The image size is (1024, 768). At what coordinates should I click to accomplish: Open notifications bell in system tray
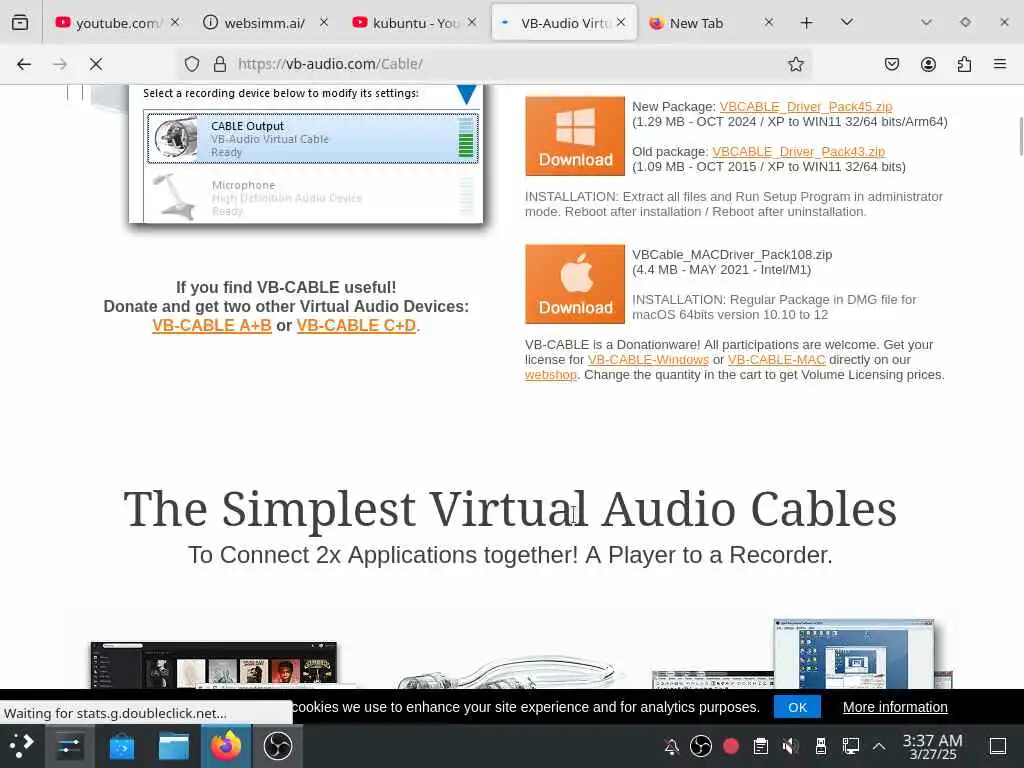(671, 746)
